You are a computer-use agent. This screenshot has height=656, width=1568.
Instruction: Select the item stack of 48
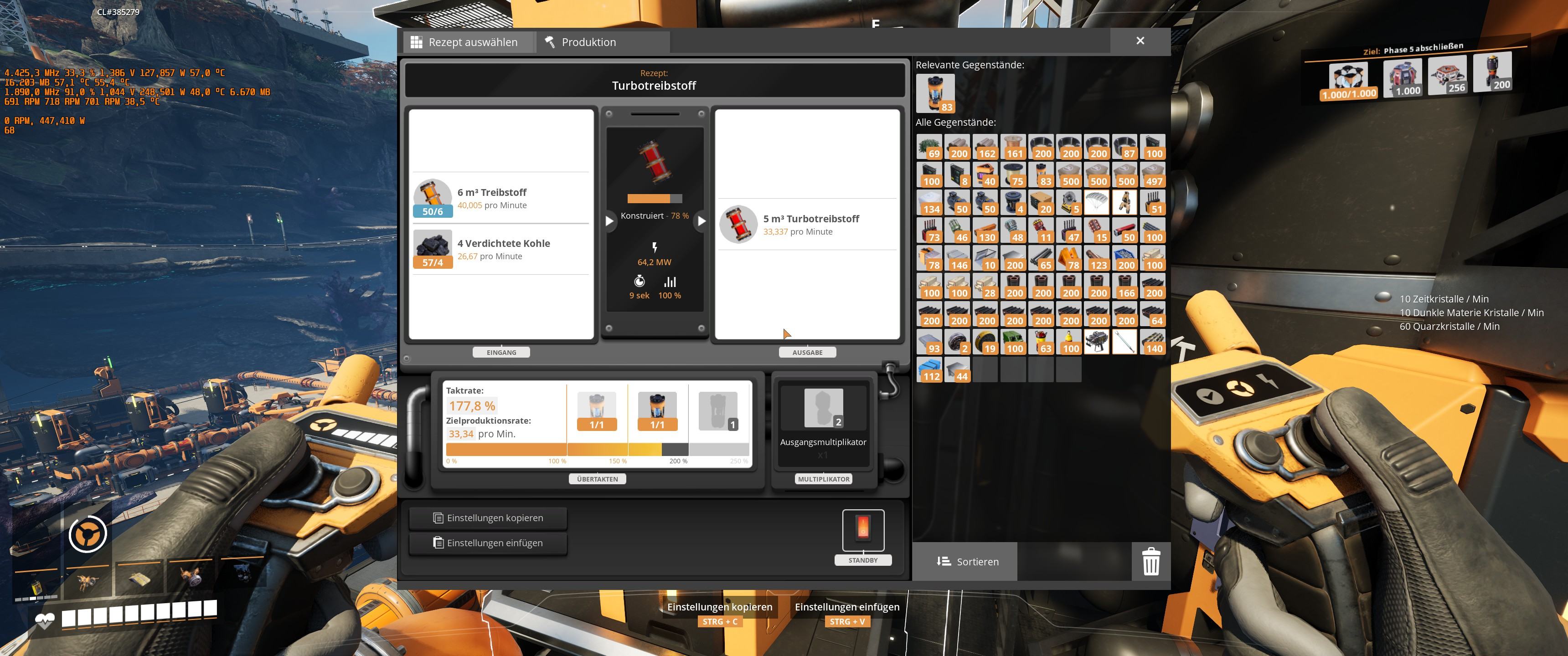click(1013, 231)
